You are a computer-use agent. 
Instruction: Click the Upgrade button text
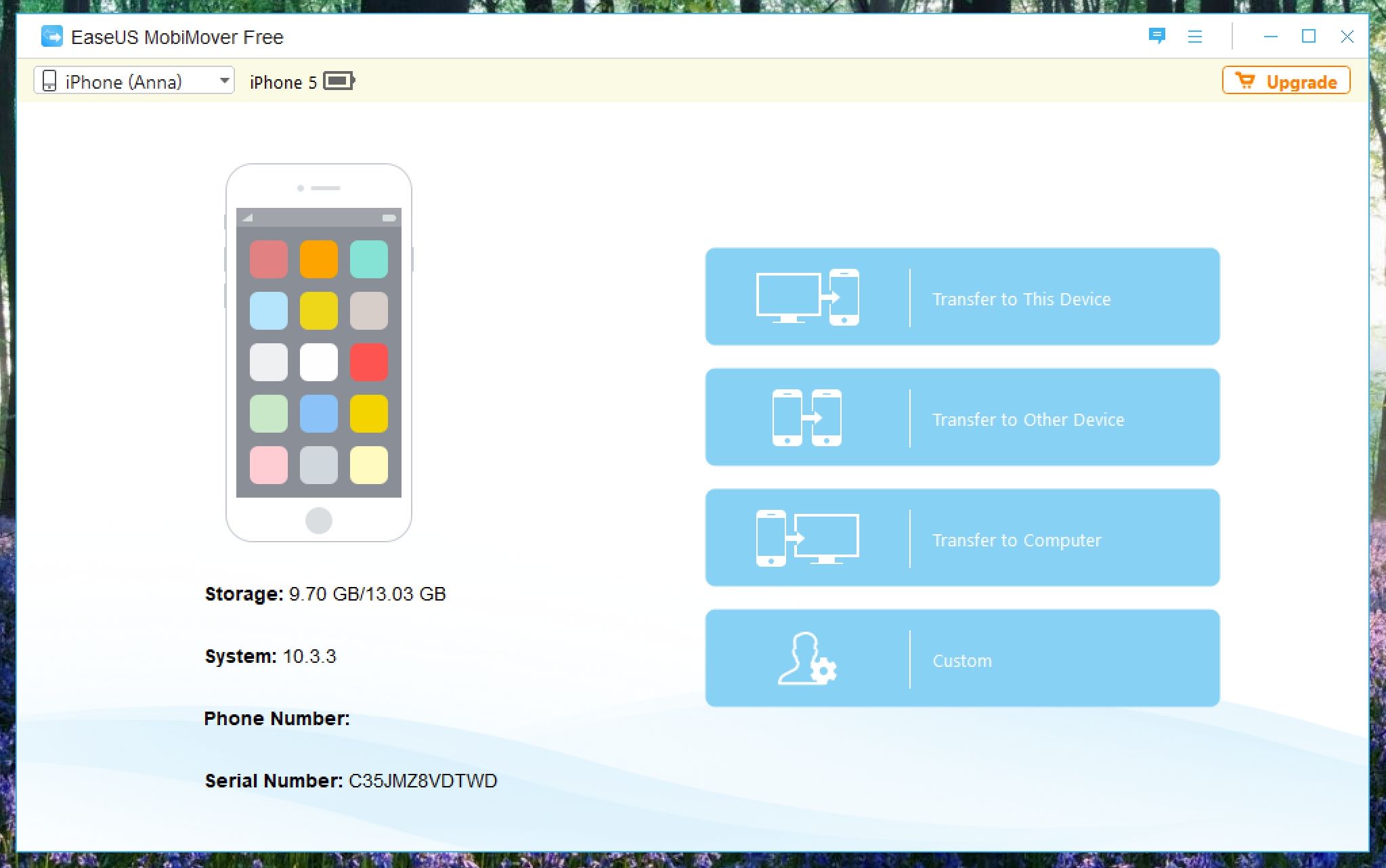coord(1301,82)
